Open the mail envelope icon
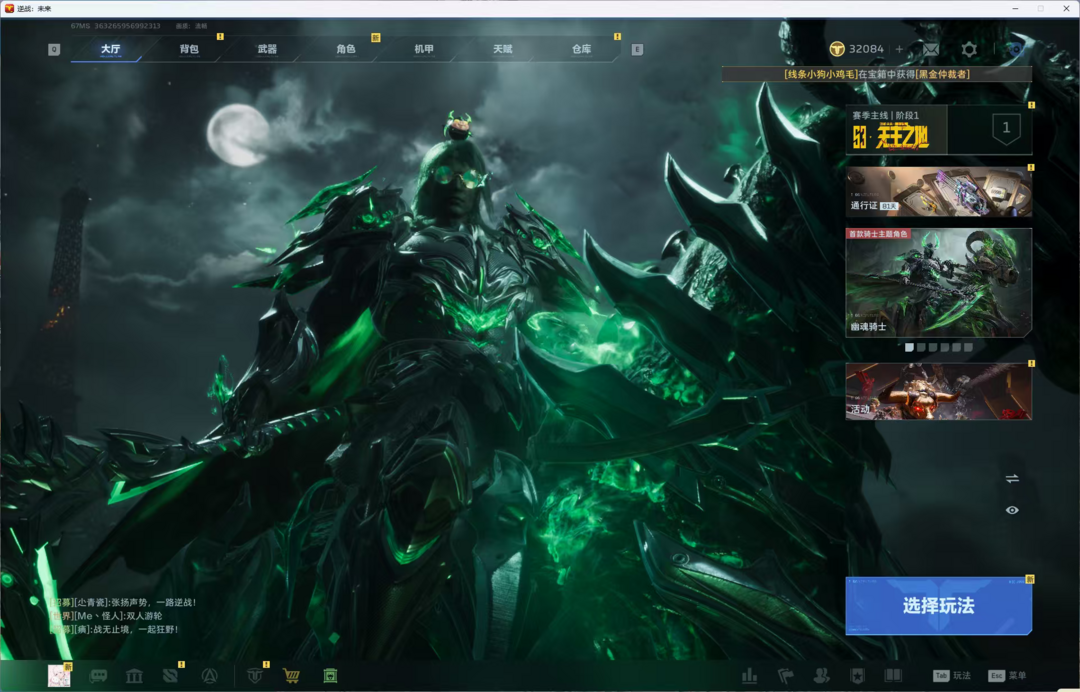Image resolution: width=1080 pixels, height=692 pixels. [x=931, y=50]
